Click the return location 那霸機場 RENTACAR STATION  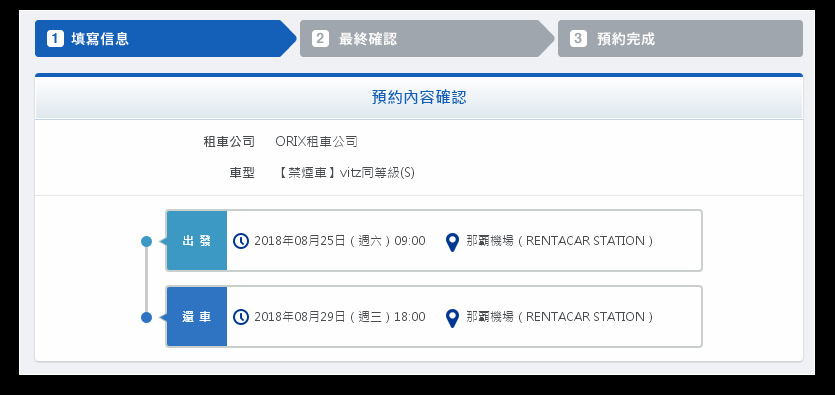click(x=559, y=317)
